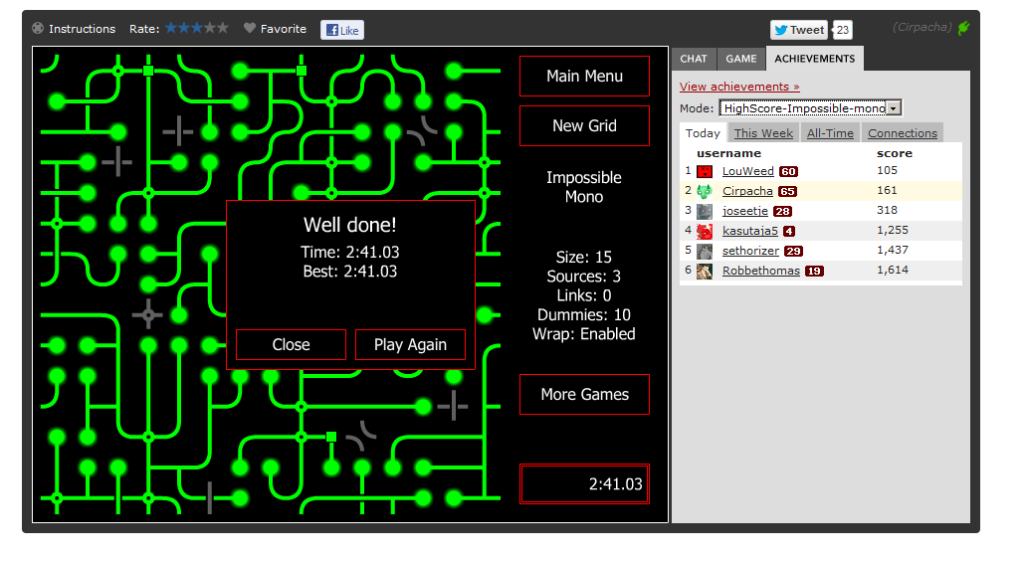1024x562 pixels.
Task: Click sethorizer's level 29 badge
Action: click(x=793, y=251)
